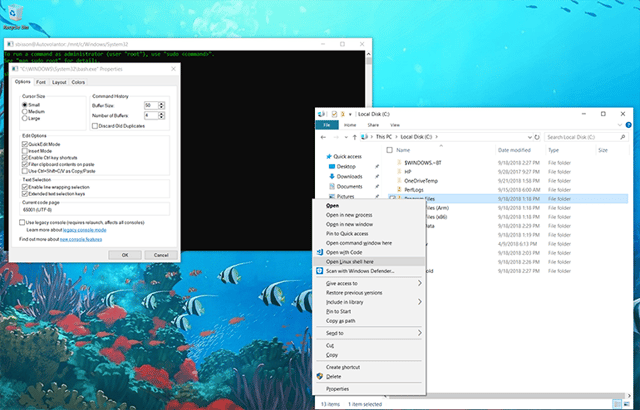Click the Quick access star icon
Image resolution: width=640 pixels, height=410 pixels.
[329, 156]
